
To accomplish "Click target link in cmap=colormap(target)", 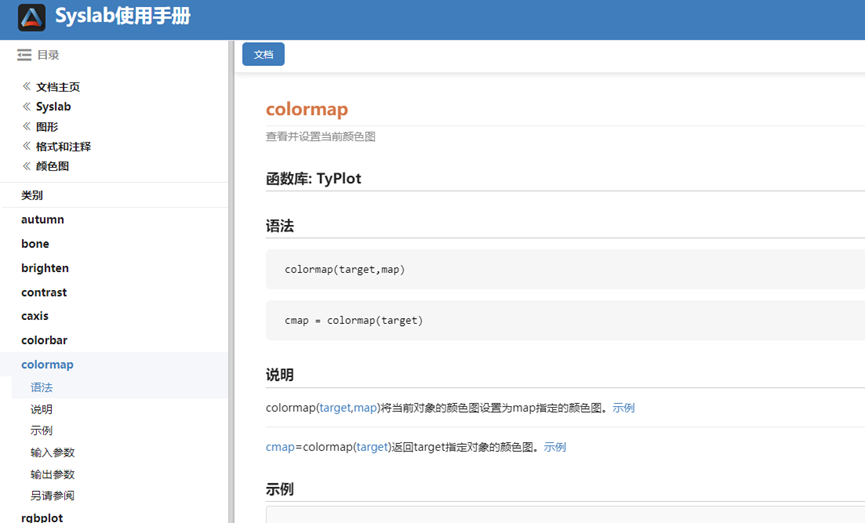I will 372,447.
